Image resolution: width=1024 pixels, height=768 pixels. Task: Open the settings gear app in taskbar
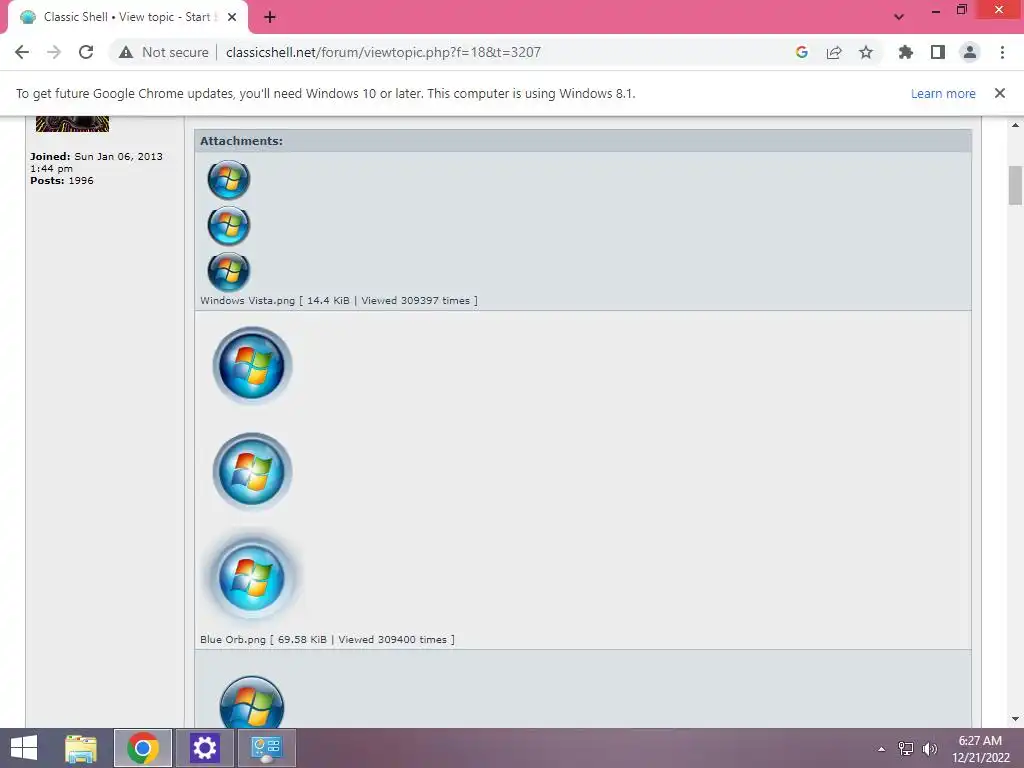point(204,748)
